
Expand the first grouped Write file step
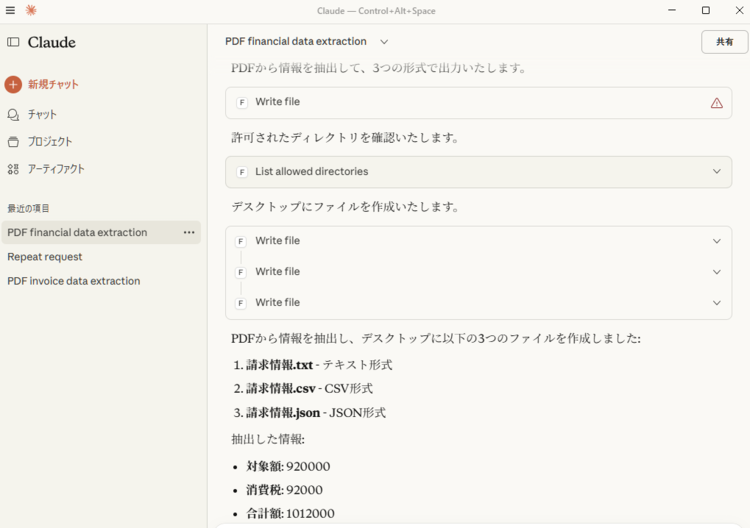(716, 241)
